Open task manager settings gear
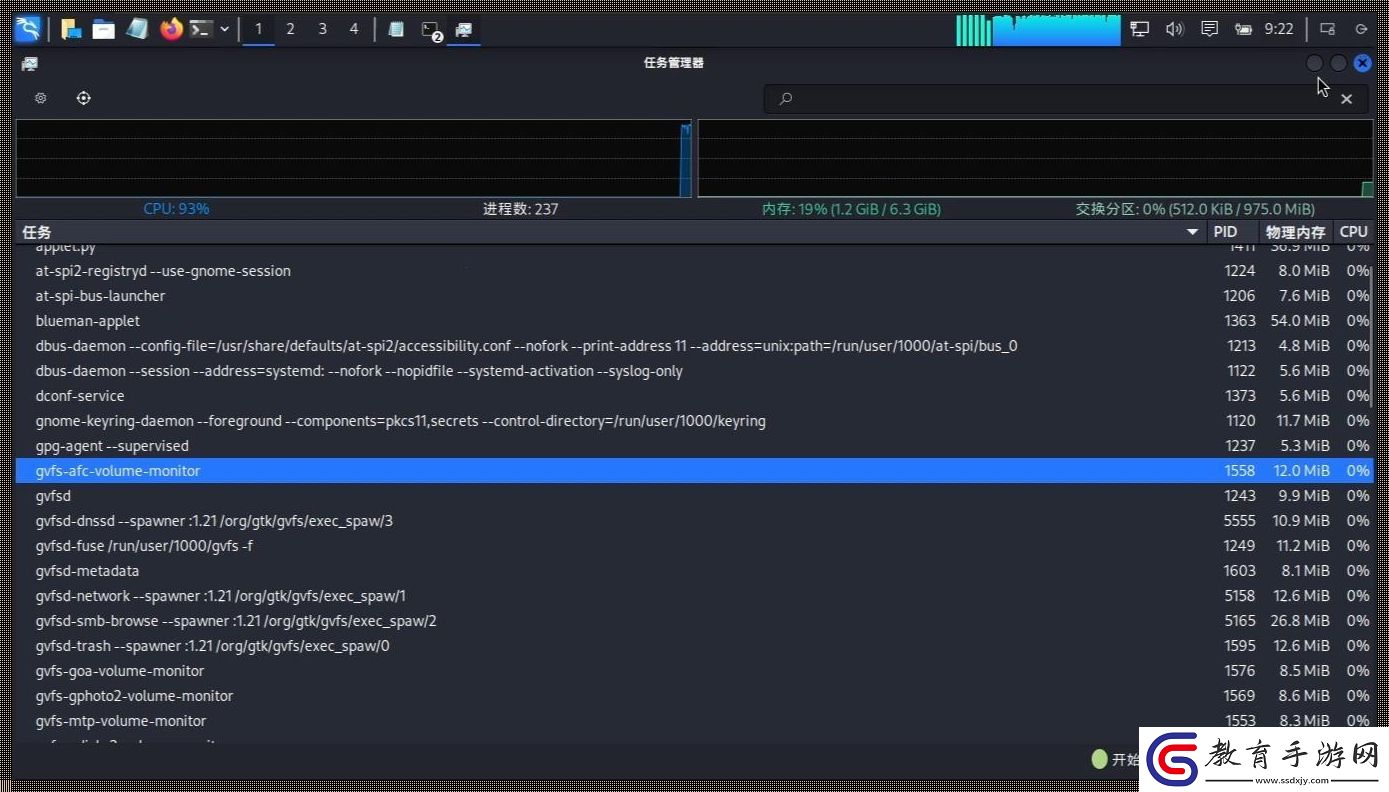The image size is (1389, 792). point(41,98)
